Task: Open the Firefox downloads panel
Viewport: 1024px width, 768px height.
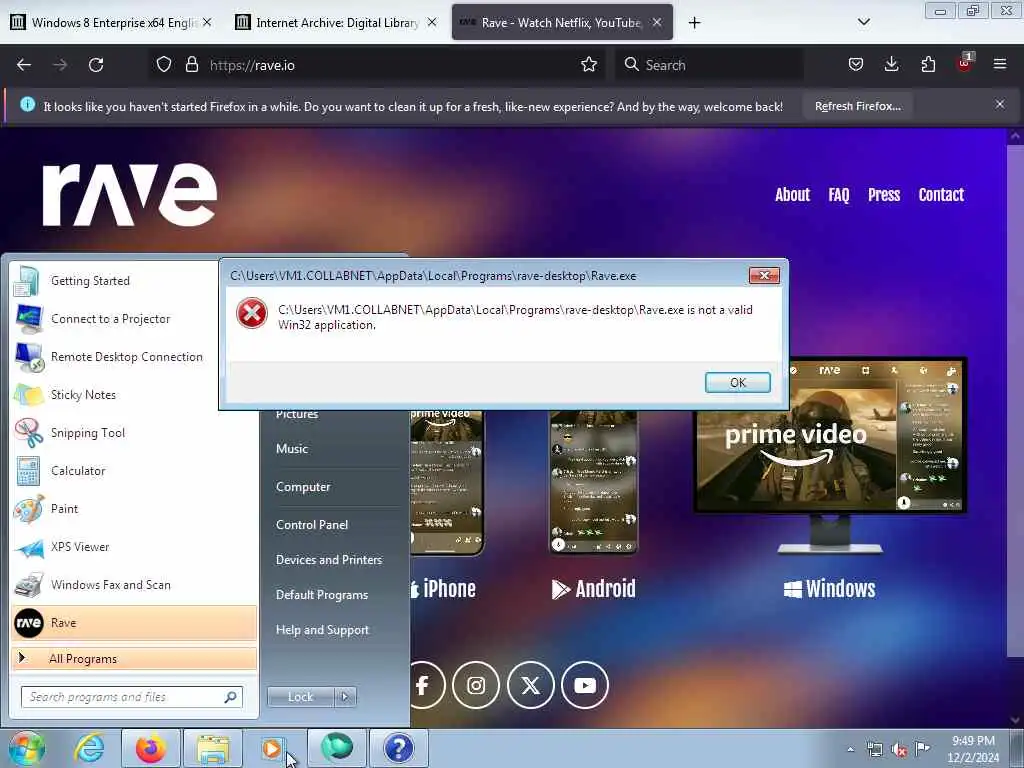Action: tap(891, 65)
